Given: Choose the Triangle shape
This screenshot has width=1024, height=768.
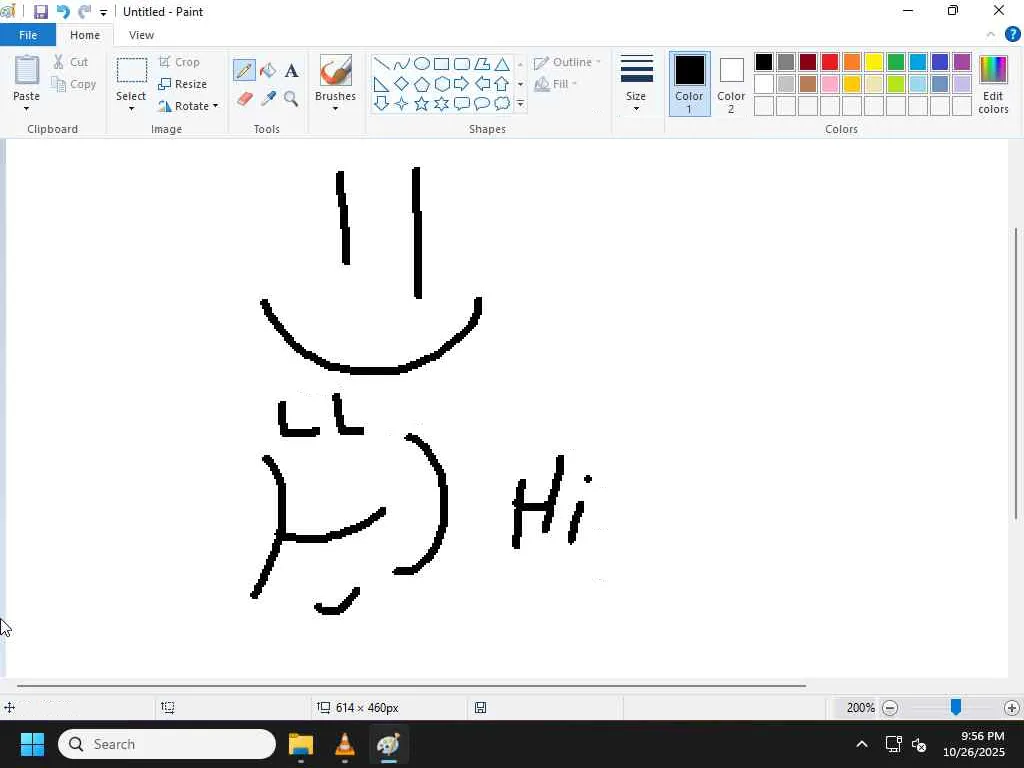Looking at the screenshot, I should [x=502, y=63].
